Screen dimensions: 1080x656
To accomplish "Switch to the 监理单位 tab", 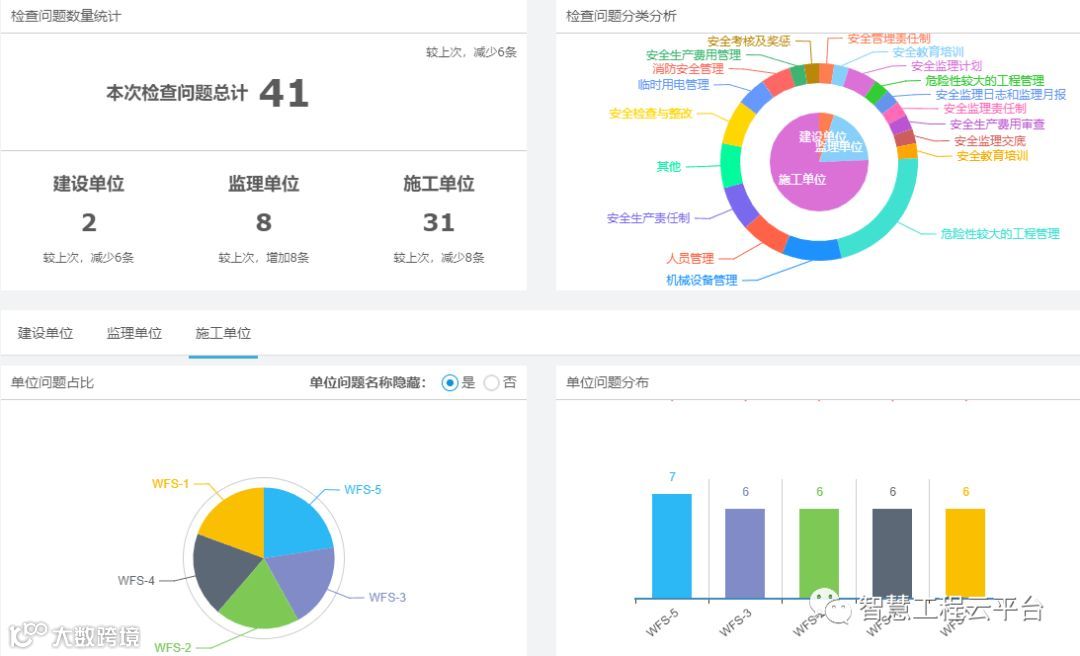I will pos(134,334).
